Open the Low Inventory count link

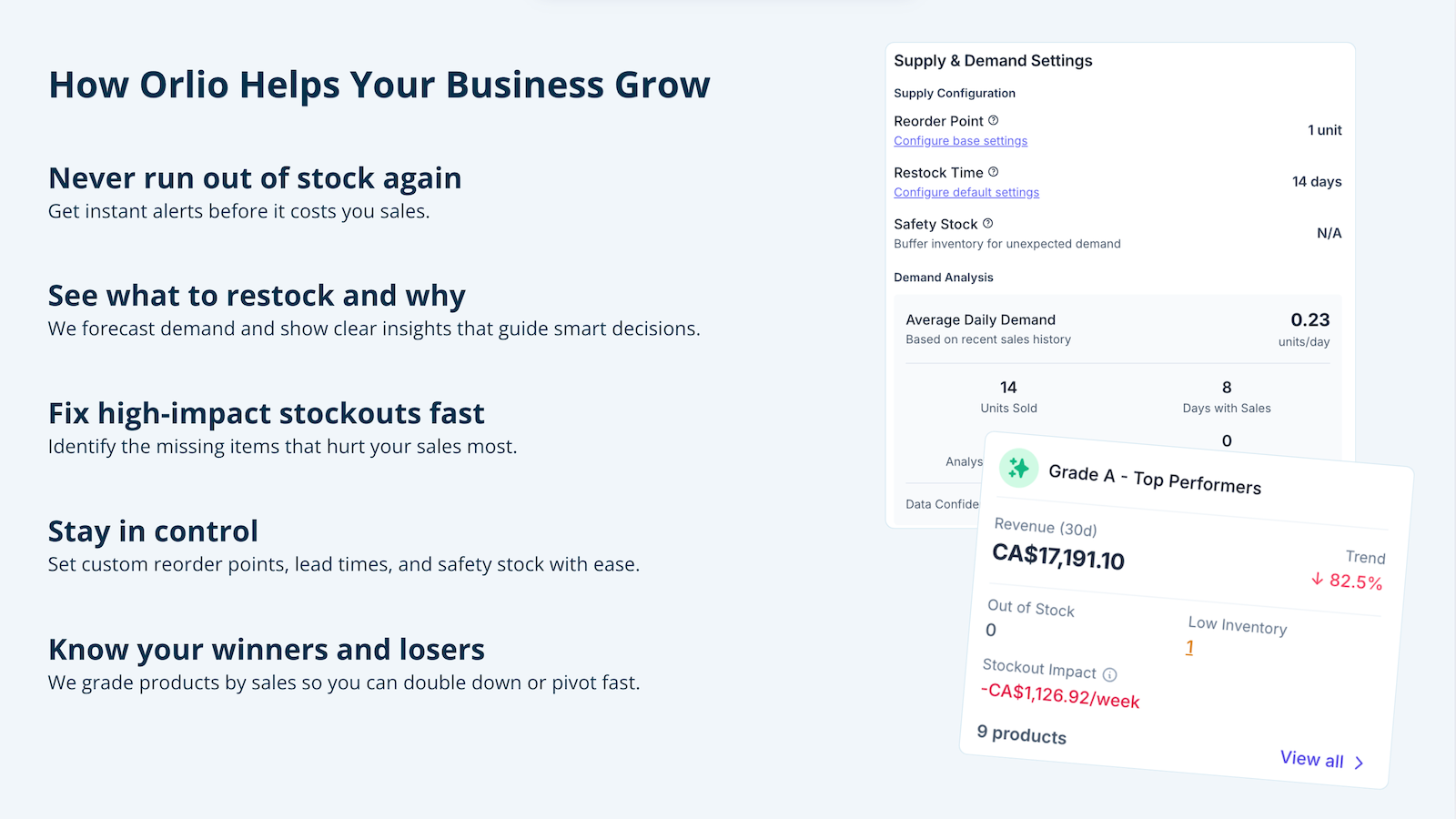tap(1189, 647)
